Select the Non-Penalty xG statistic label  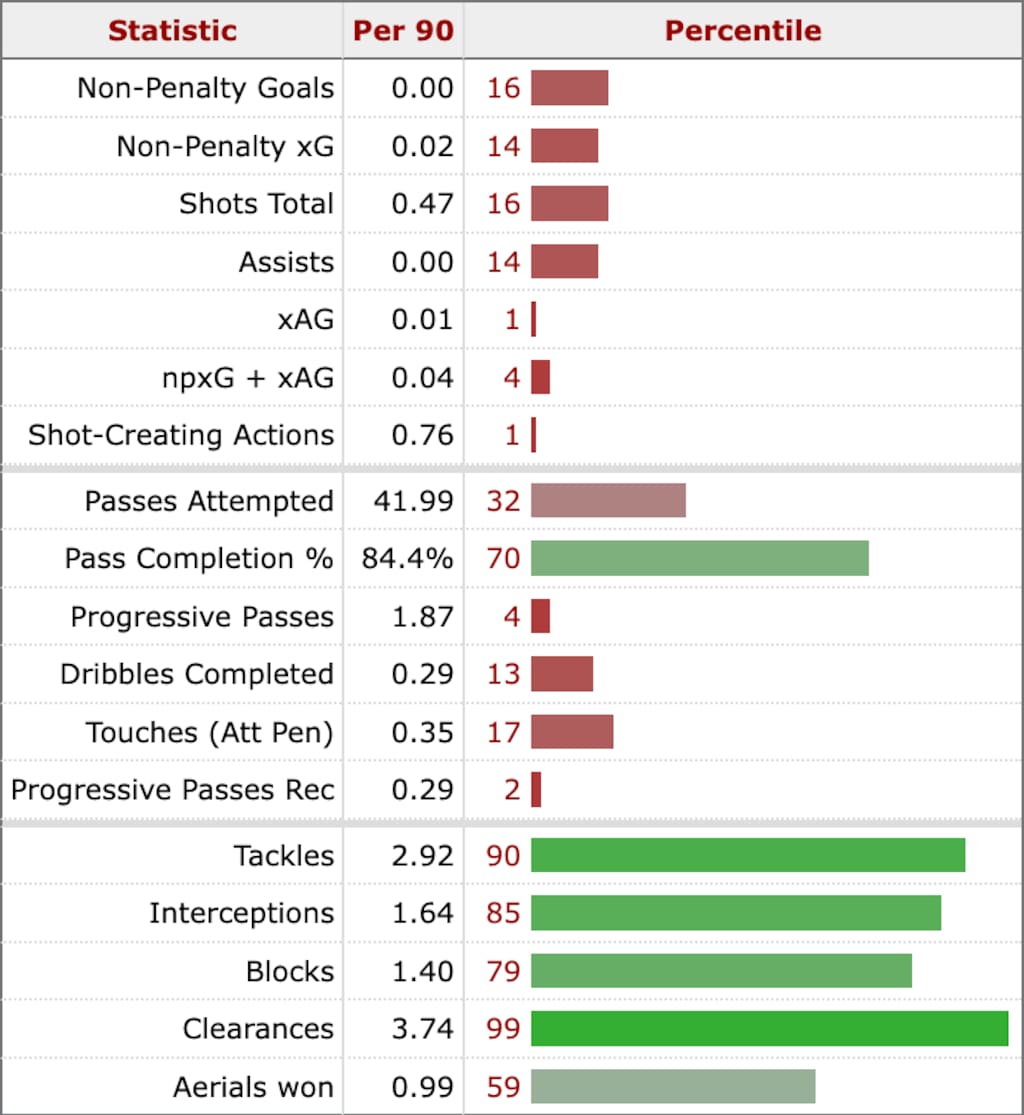point(225,146)
